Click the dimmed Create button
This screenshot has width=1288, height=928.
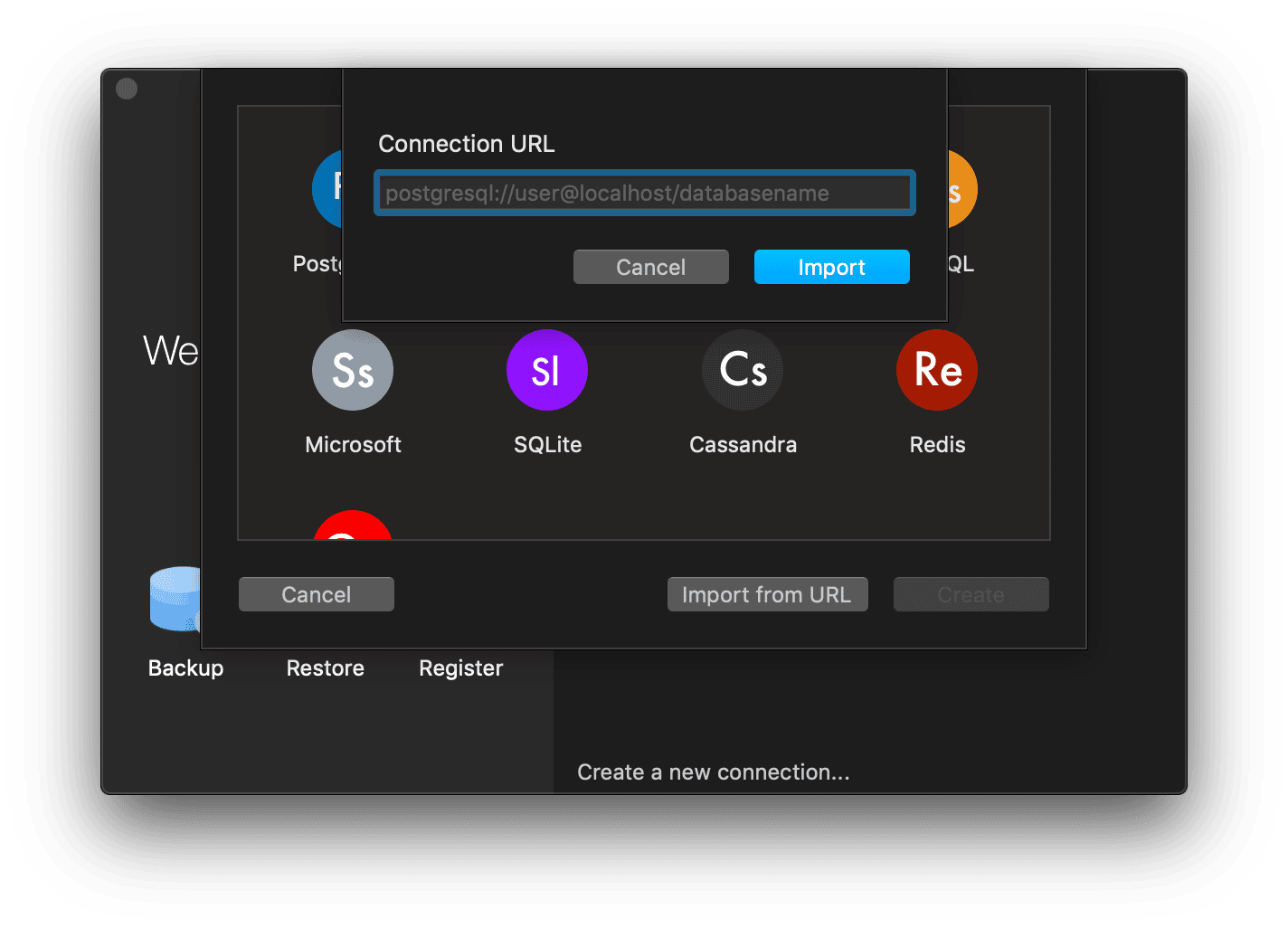tap(971, 594)
